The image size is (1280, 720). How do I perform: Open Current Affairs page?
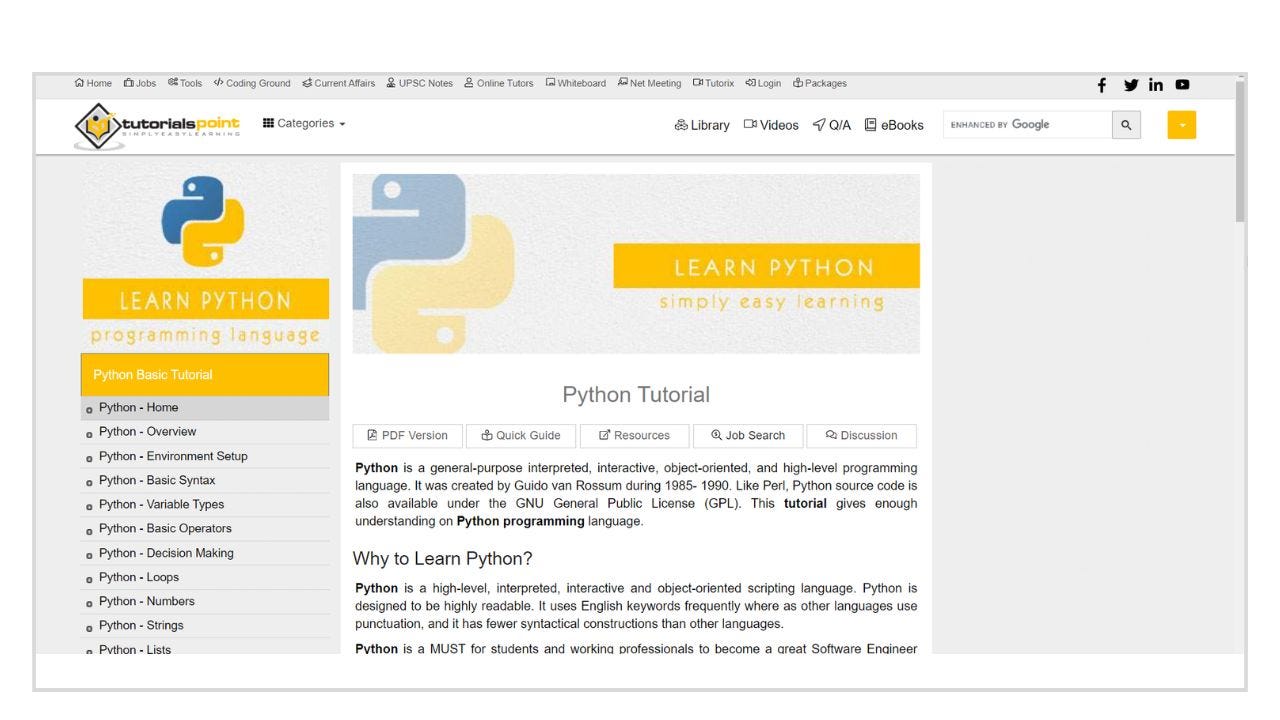339,83
